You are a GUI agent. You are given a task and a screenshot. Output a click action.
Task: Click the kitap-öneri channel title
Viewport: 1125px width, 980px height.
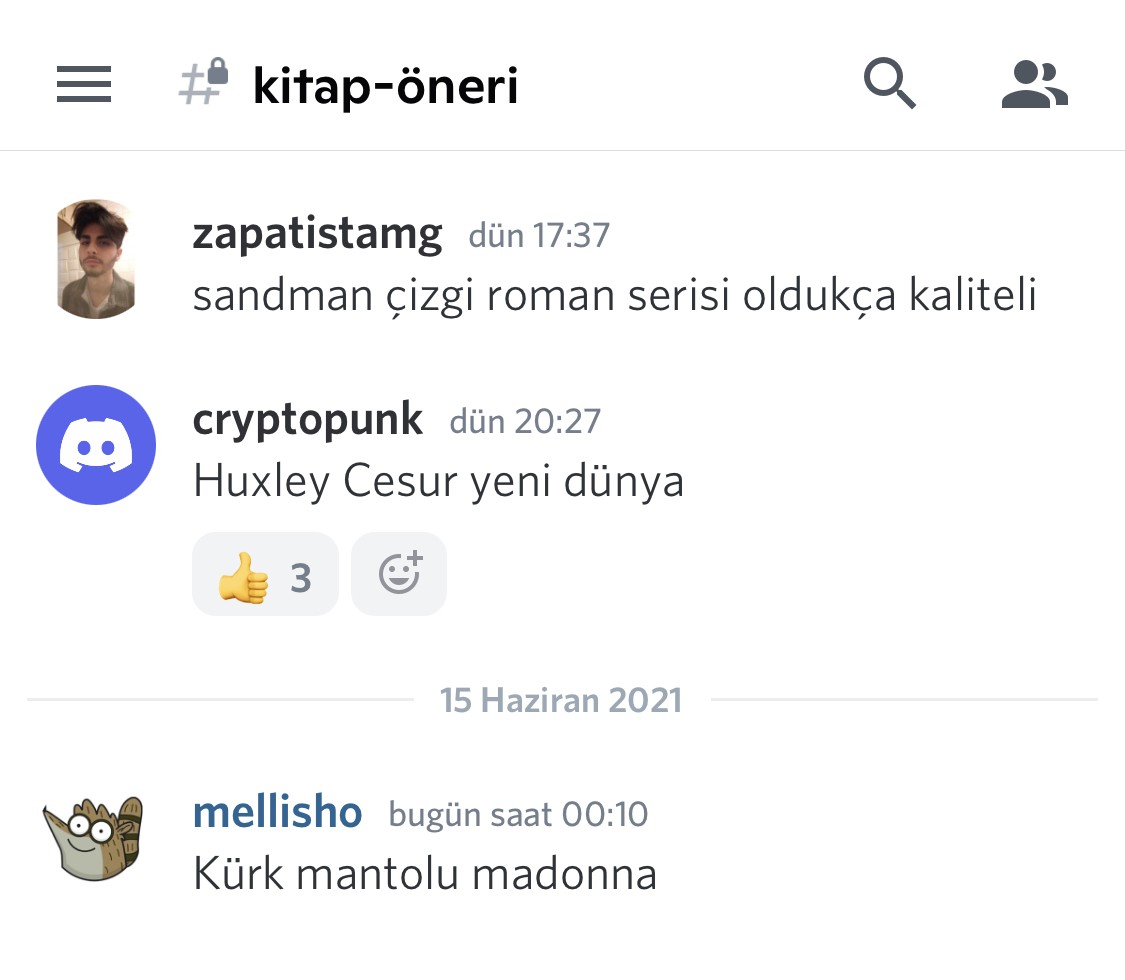click(x=385, y=86)
